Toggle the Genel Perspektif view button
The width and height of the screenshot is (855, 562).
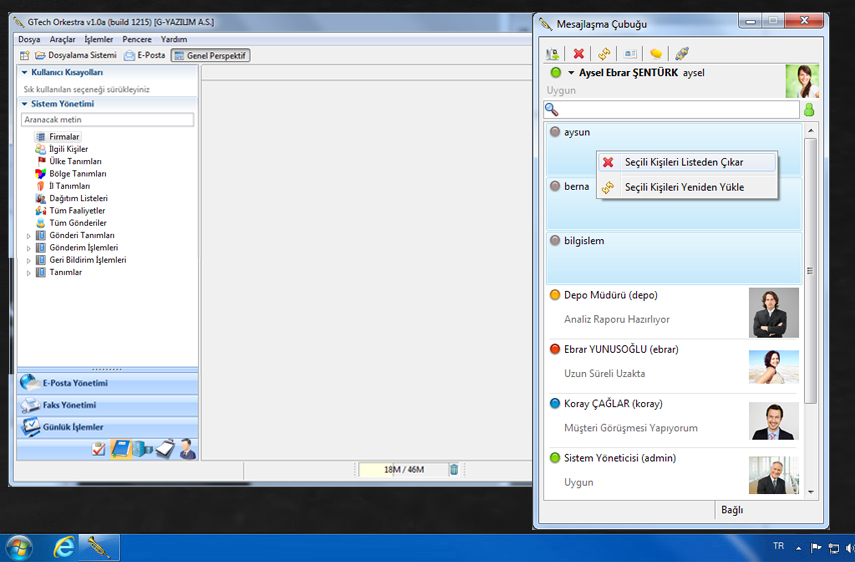tap(210, 55)
